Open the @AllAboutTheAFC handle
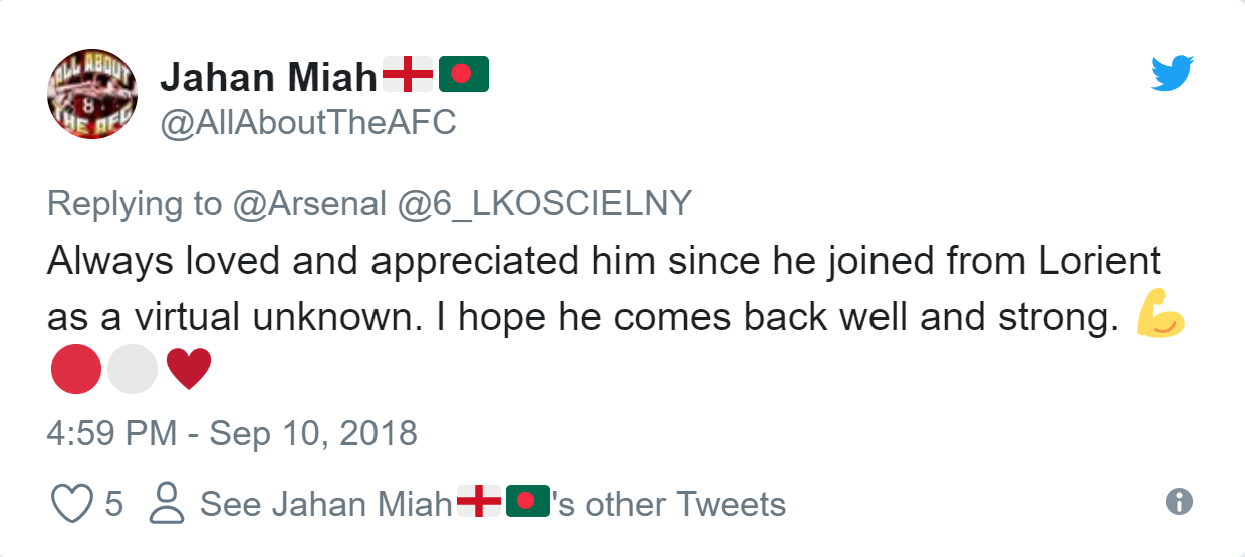 tap(307, 122)
